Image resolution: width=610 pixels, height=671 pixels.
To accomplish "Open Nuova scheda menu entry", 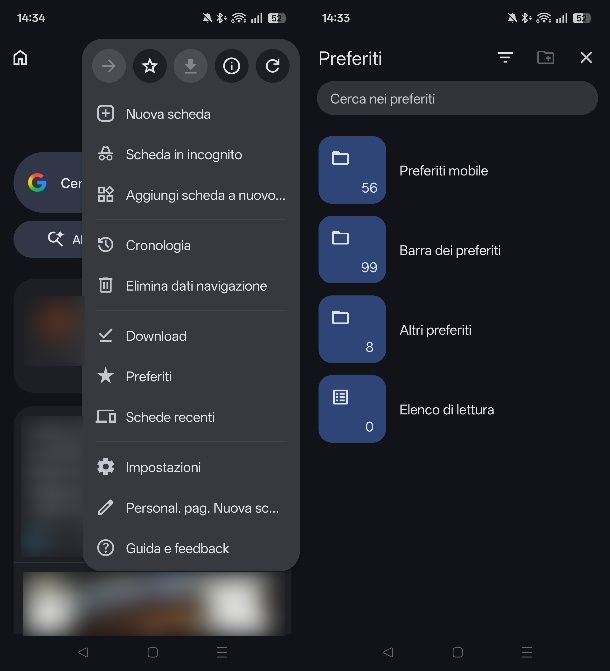I will pyautogui.click(x=191, y=114).
